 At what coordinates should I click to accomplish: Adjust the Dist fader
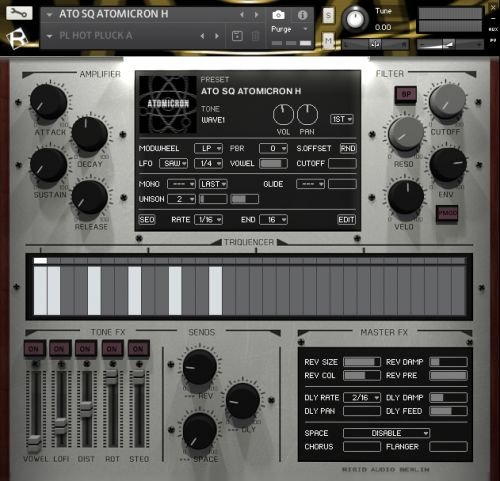click(86, 409)
